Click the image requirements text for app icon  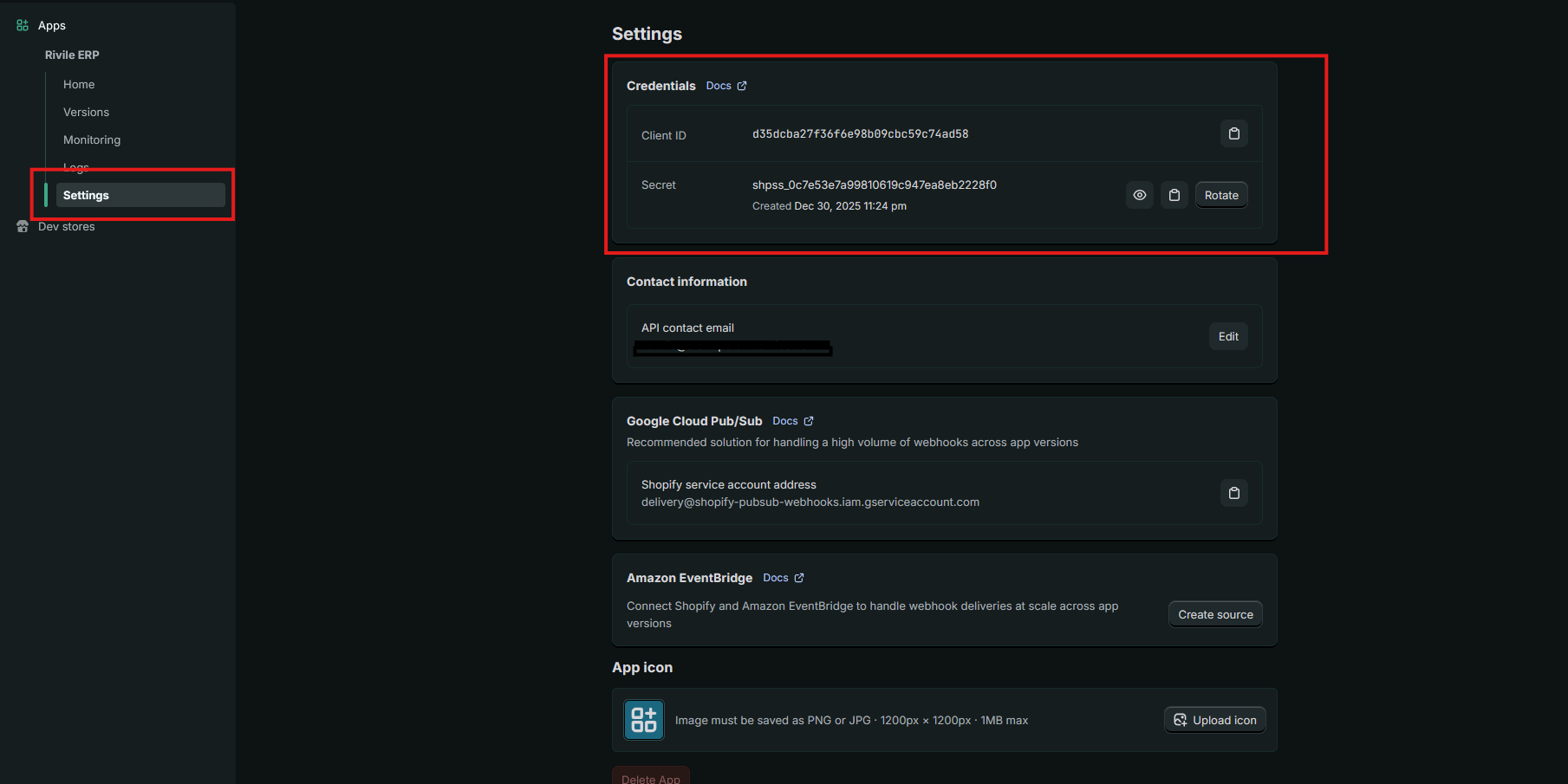(x=852, y=721)
